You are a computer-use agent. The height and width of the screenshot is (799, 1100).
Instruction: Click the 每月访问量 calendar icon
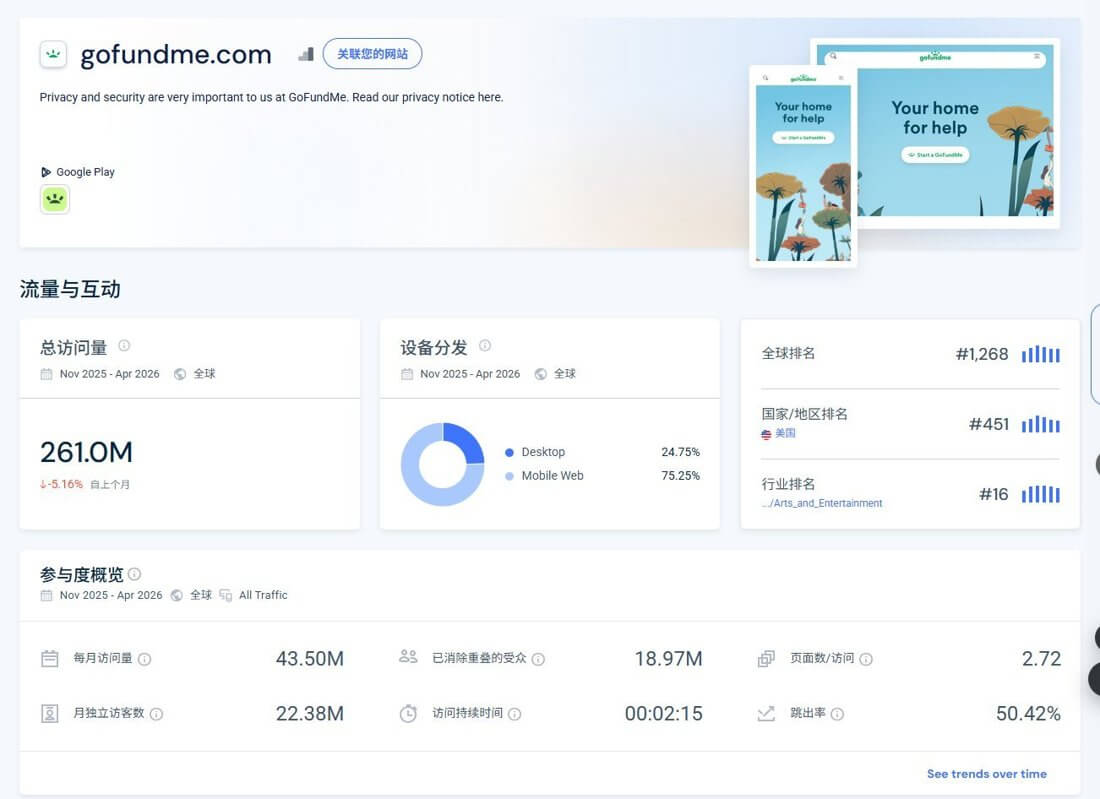click(x=50, y=659)
